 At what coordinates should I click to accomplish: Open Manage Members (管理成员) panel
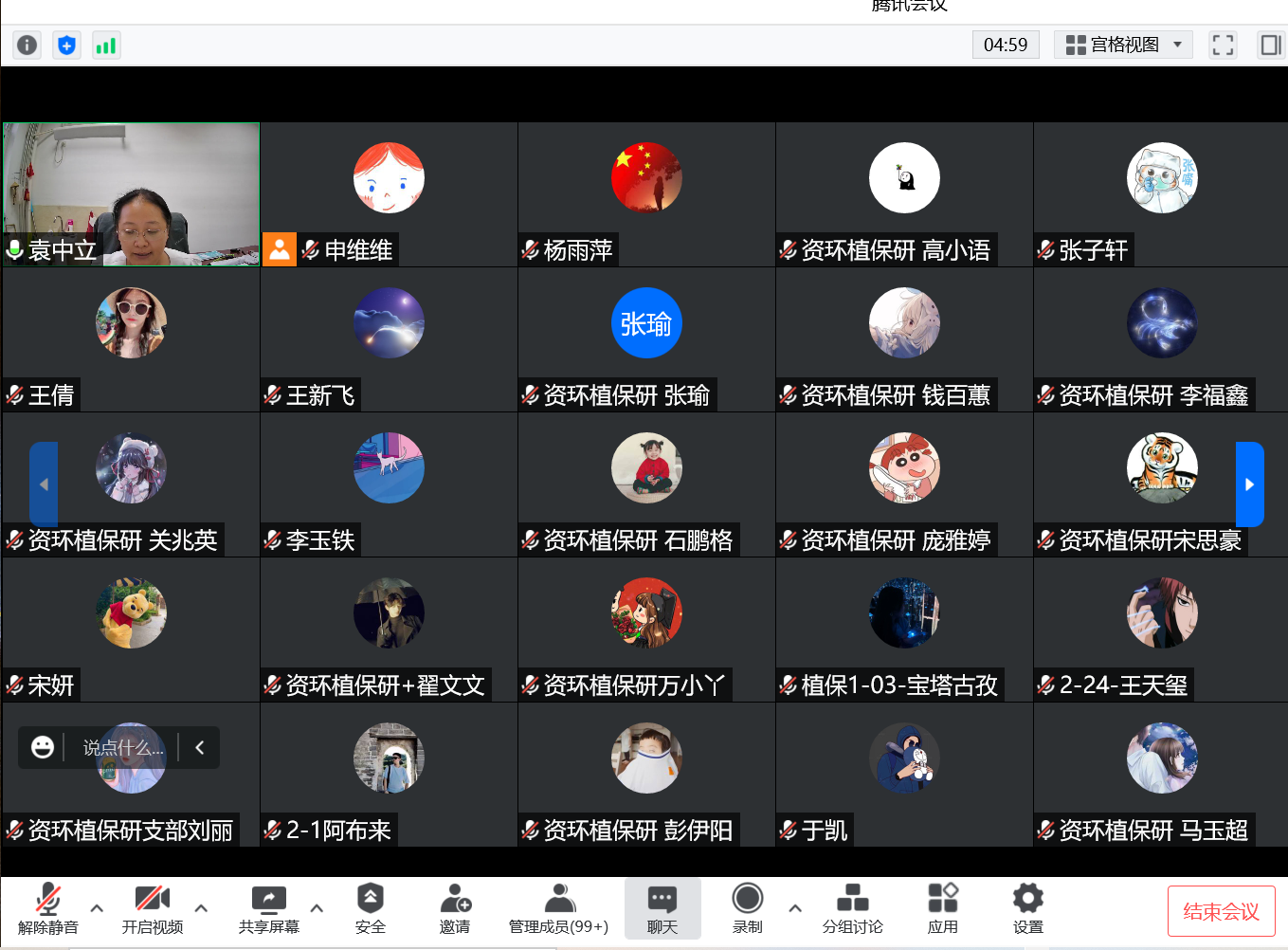[x=558, y=908]
